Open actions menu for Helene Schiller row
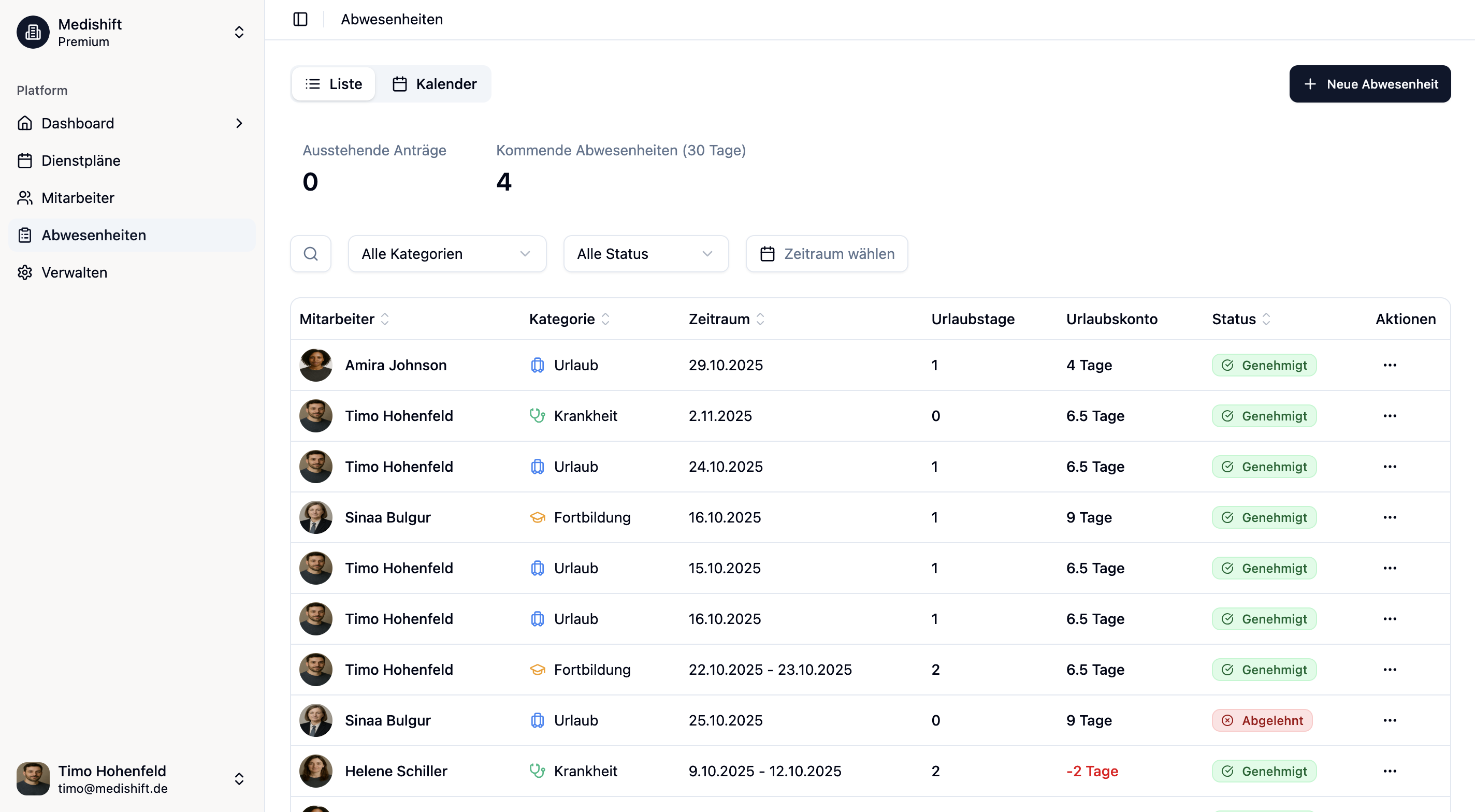1475x812 pixels. 1390,771
